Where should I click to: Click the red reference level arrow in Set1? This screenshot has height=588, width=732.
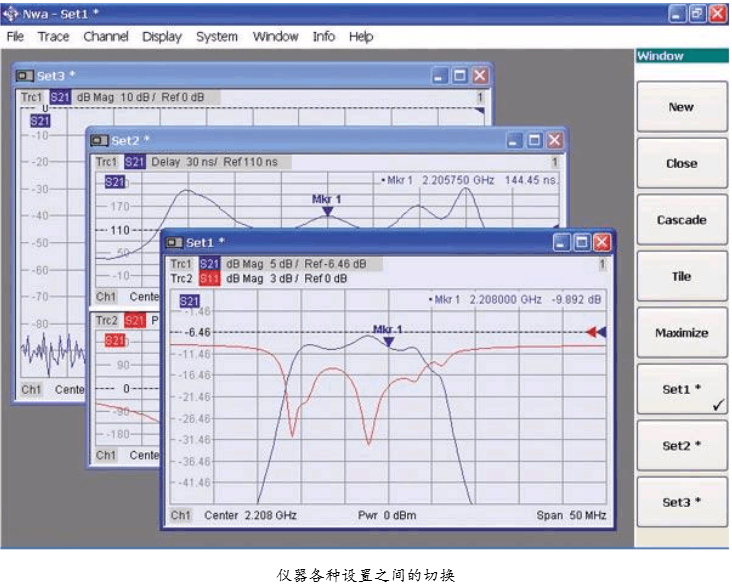click(x=591, y=332)
